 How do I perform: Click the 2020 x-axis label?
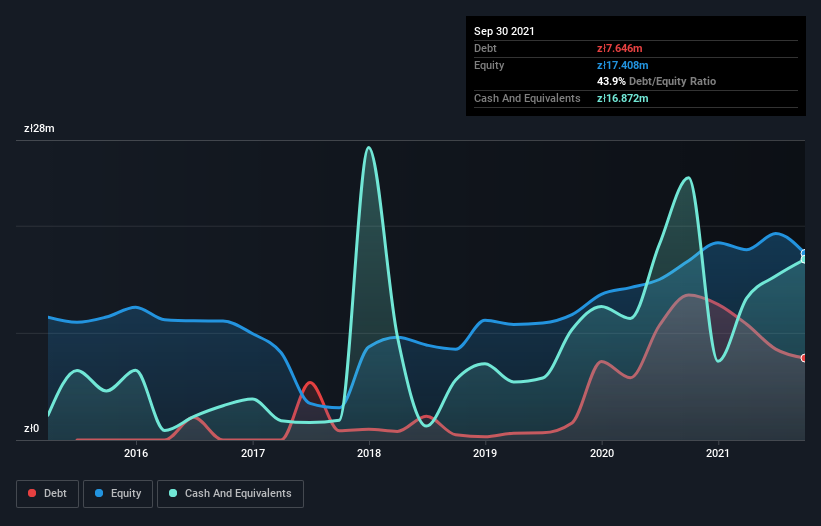pos(602,453)
